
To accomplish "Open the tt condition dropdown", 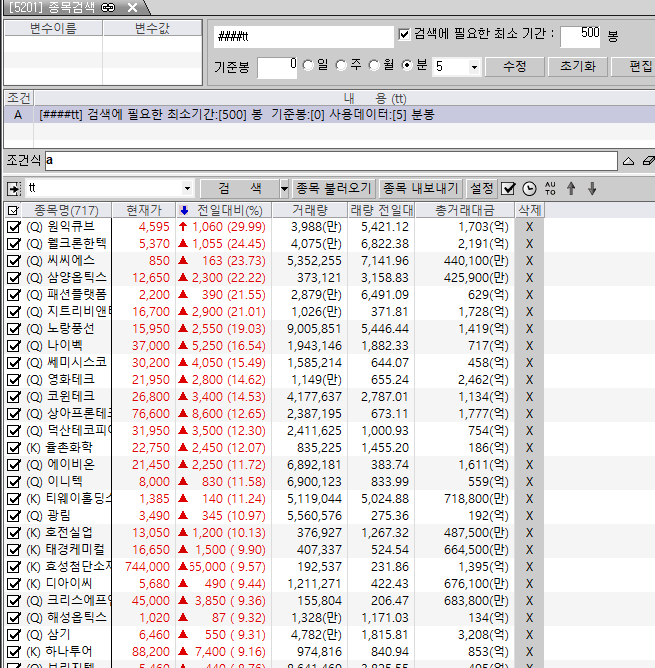I will (187, 188).
